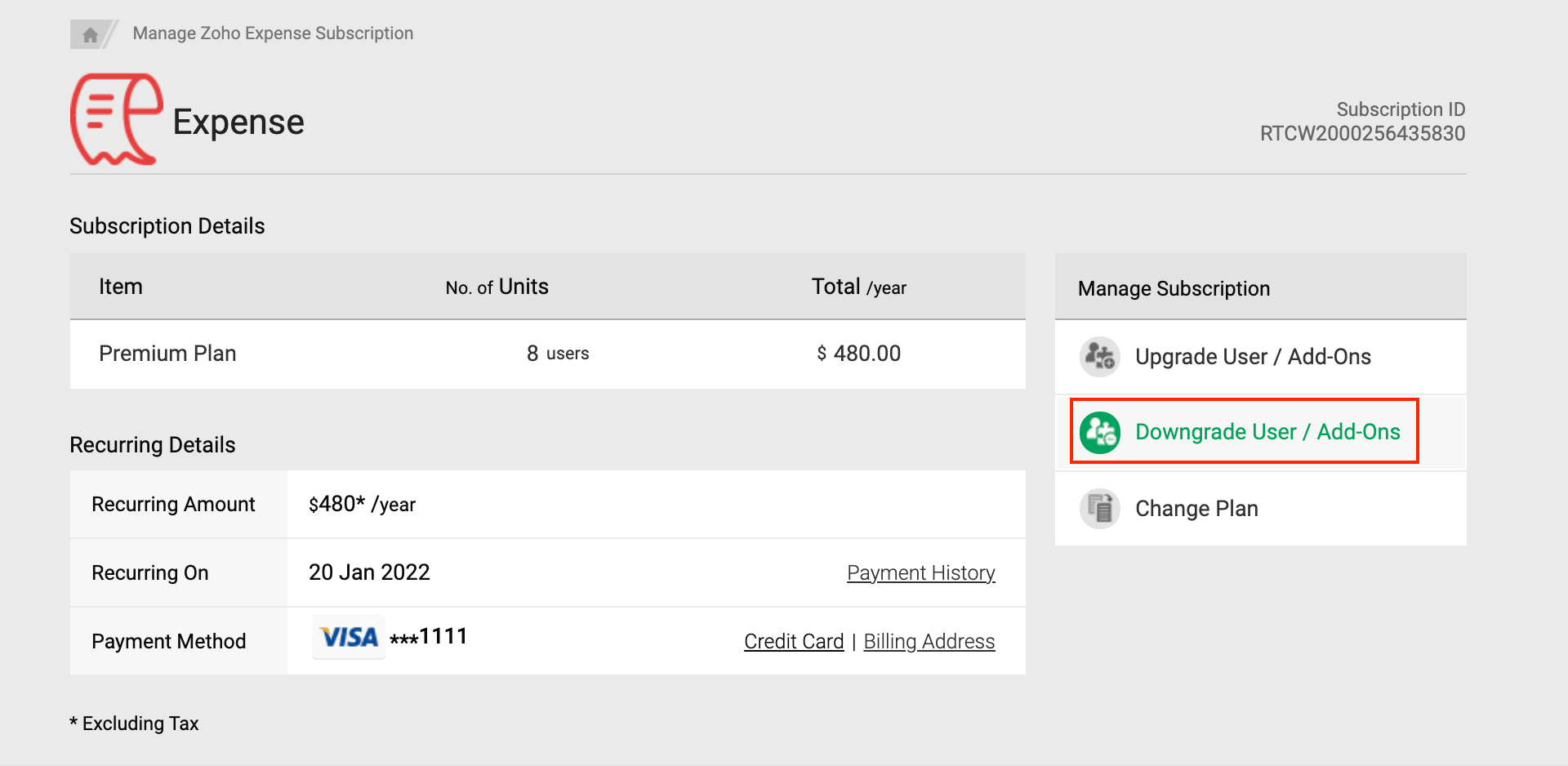The height and width of the screenshot is (766, 1568).
Task: Click the masked card number ***1111
Action: 428,637
